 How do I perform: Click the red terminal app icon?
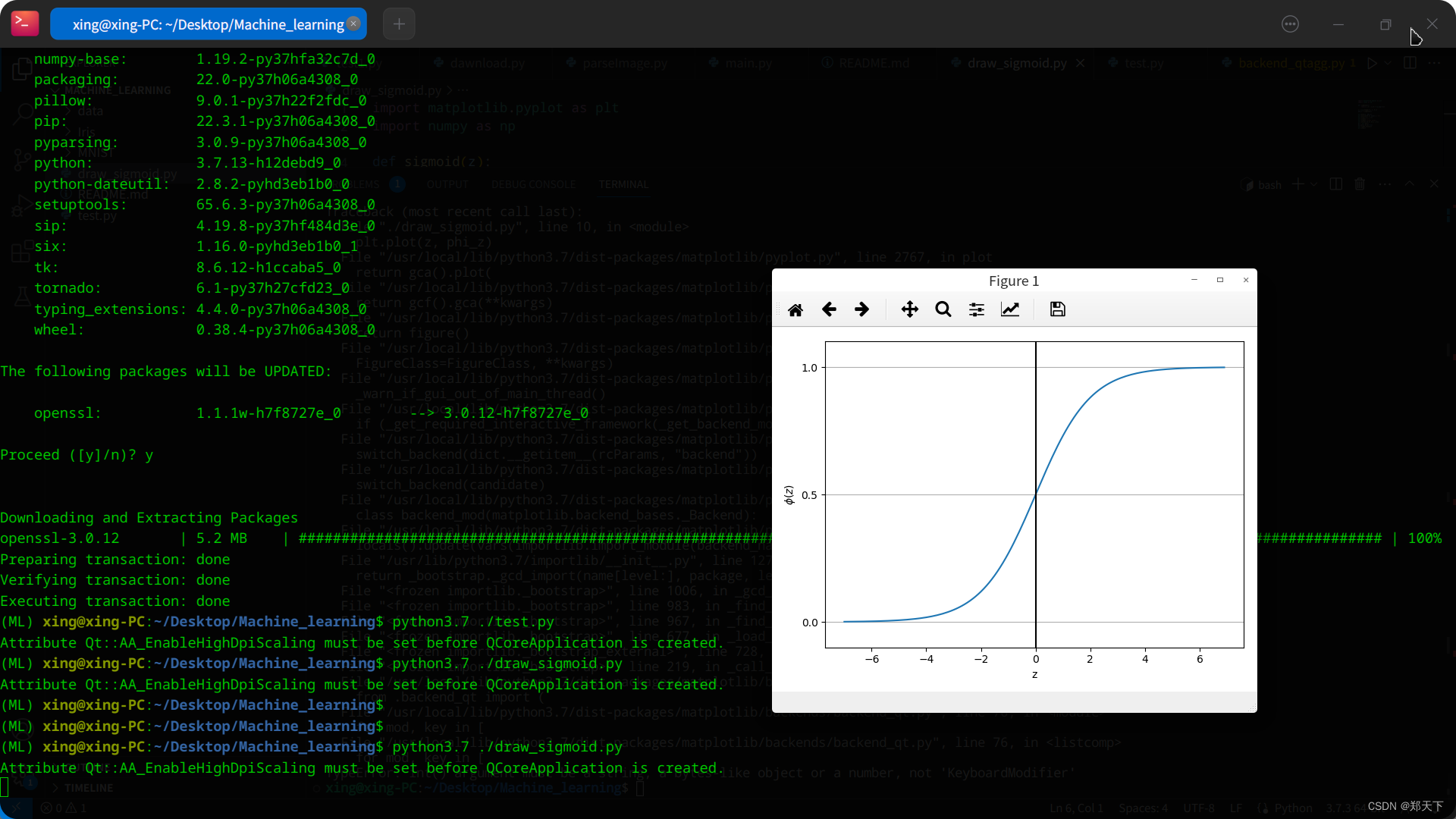coord(25,24)
